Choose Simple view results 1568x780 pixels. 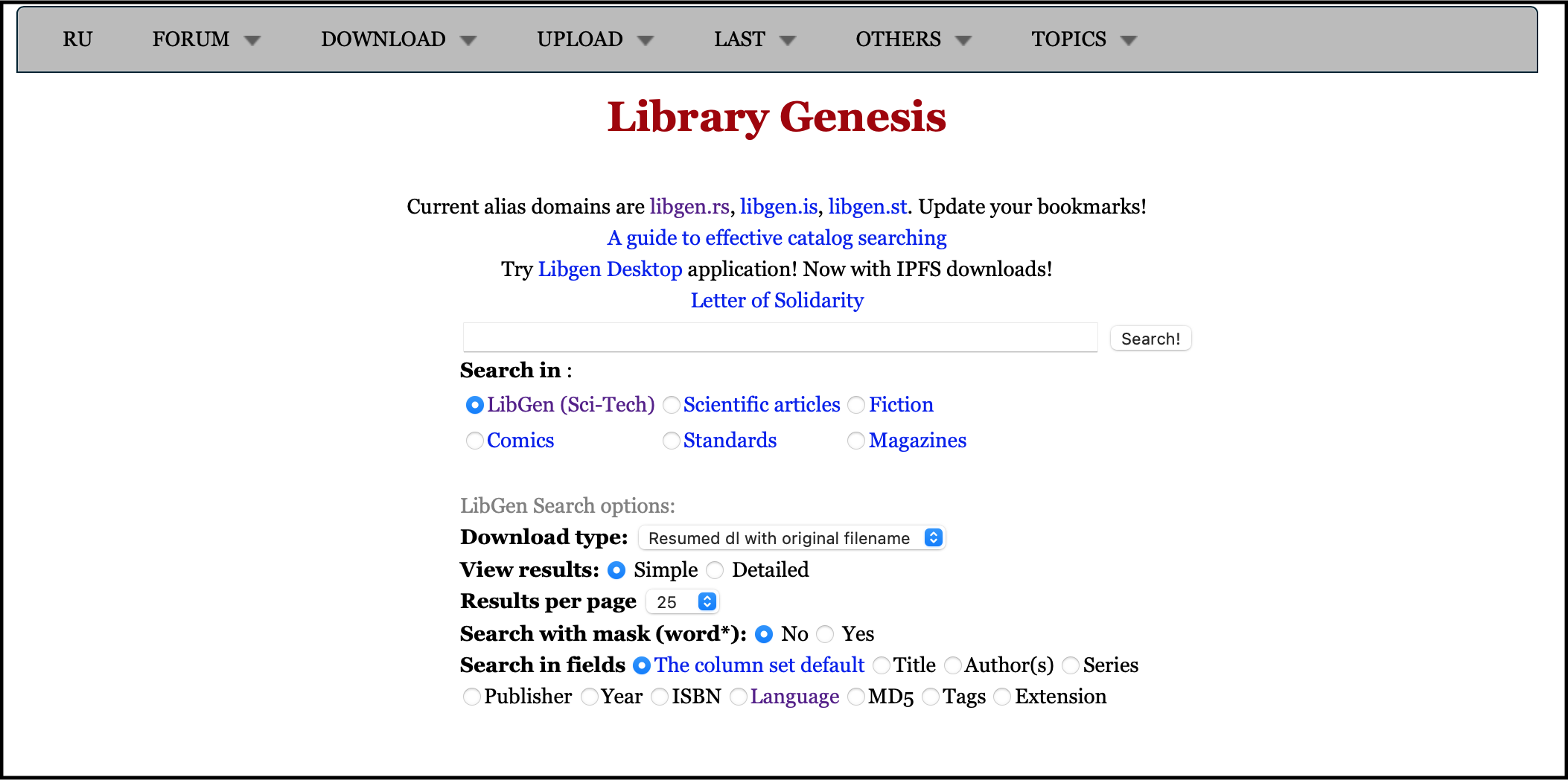coord(616,570)
